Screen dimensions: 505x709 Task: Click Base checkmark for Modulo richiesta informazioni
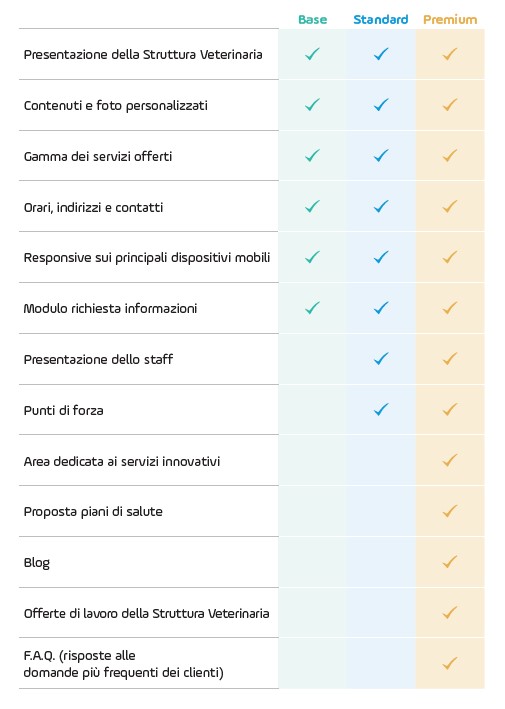(x=312, y=308)
